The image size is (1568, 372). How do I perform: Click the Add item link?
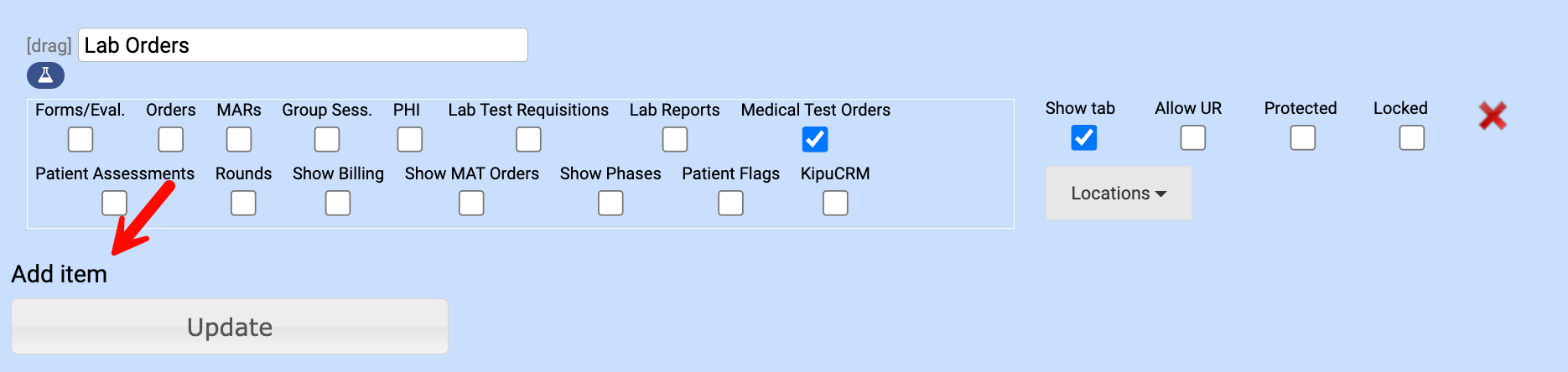[x=59, y=274]
